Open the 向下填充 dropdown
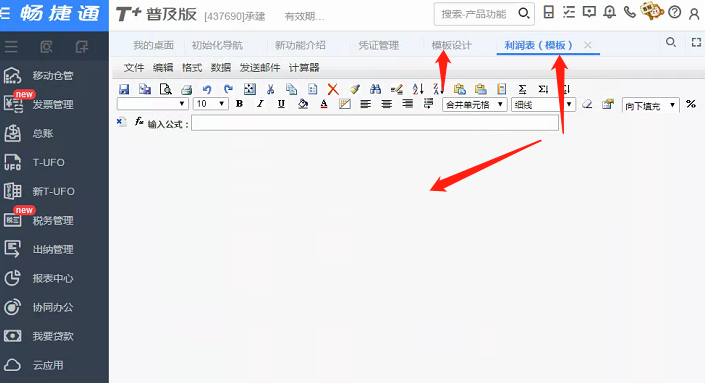Viewport: 705px width, 383px height. [651, 105]
